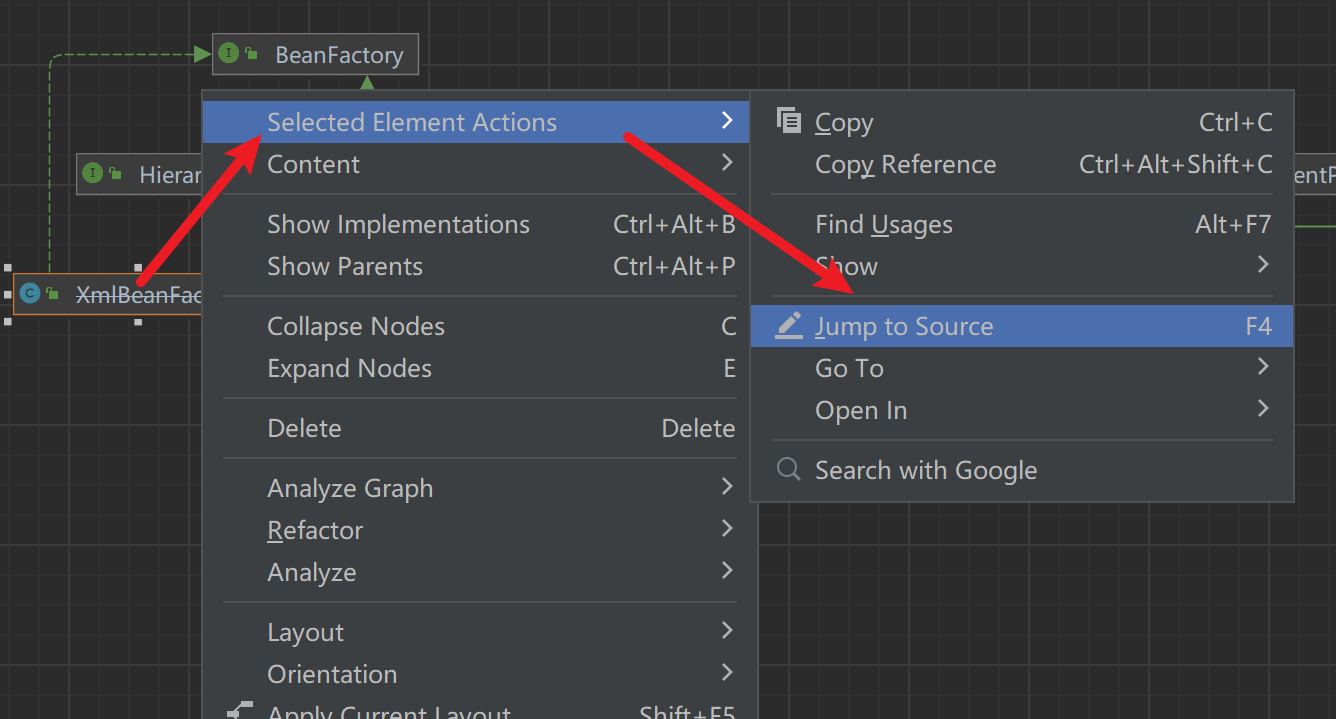This screenshot has height=719, width=1336.
Task: Click the Jump to Source pencil icon
Action: (x=789, y=325)
